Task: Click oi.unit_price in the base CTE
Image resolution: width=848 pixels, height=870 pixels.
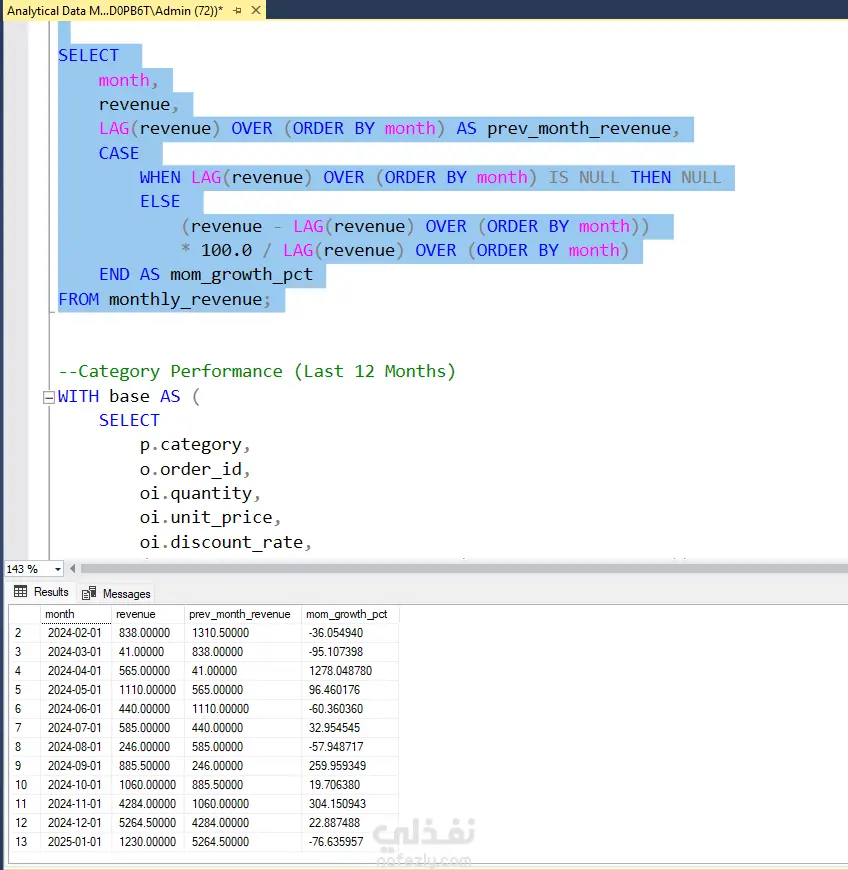Action: (x=206, y=518)
